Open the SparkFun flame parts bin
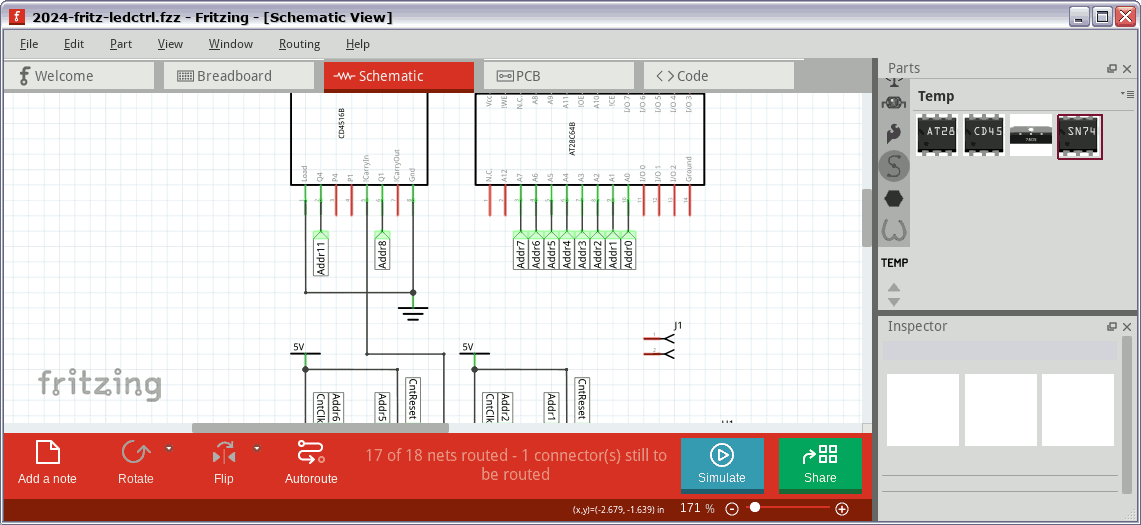 pos(894,133)
